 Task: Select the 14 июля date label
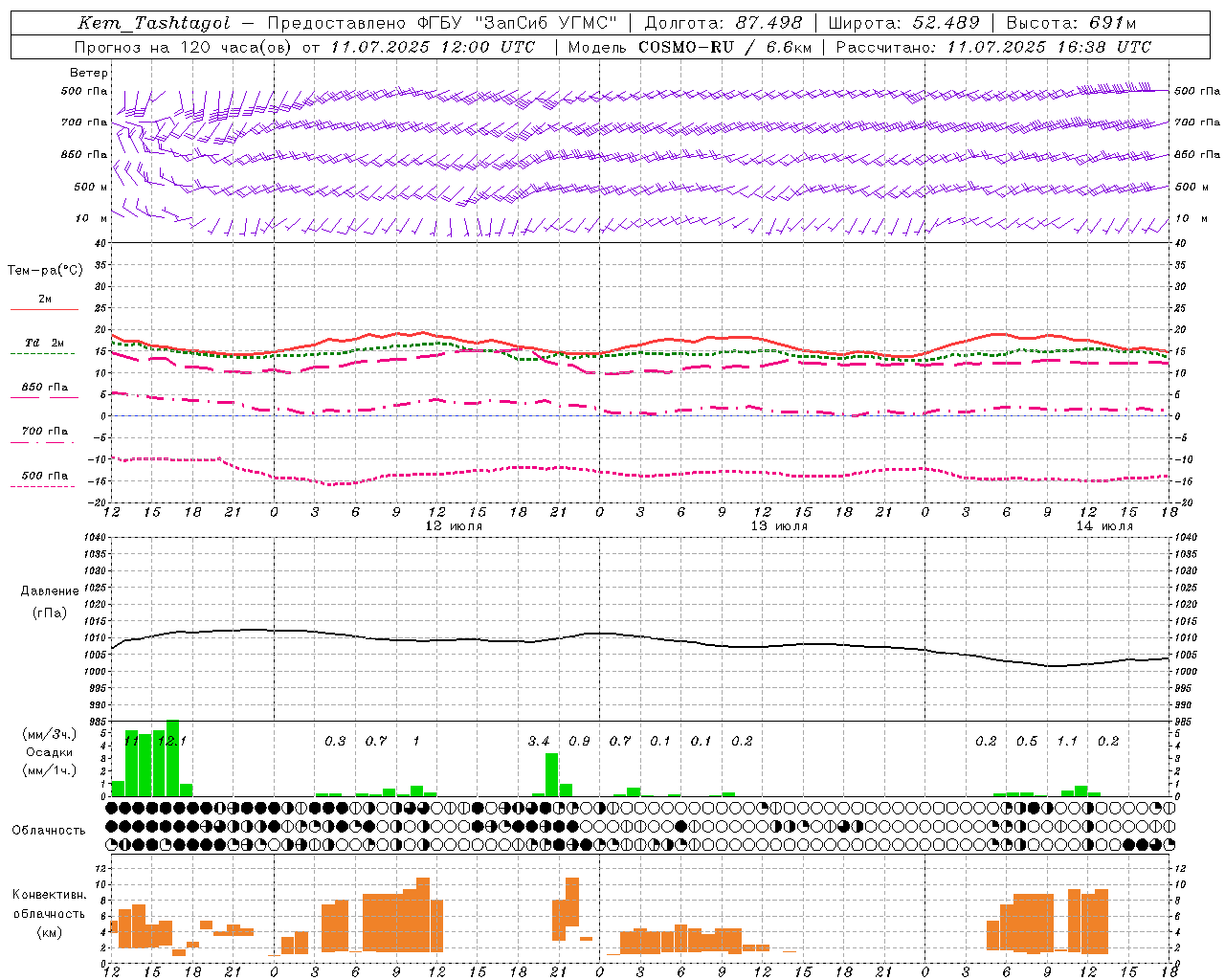click(1104, 526)
